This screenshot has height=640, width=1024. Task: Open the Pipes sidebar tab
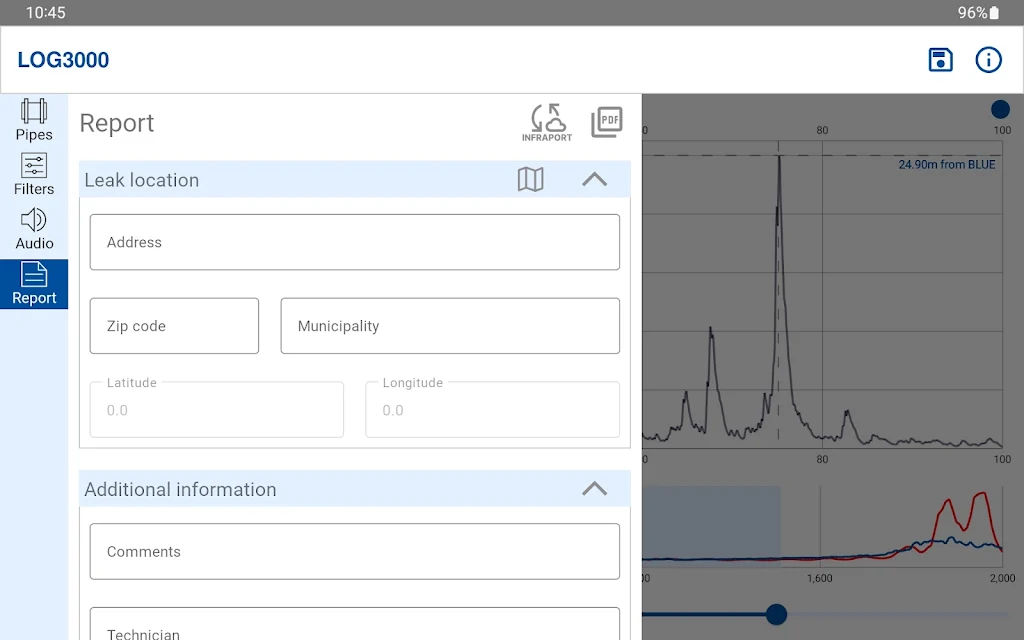(x=34, y=120)
